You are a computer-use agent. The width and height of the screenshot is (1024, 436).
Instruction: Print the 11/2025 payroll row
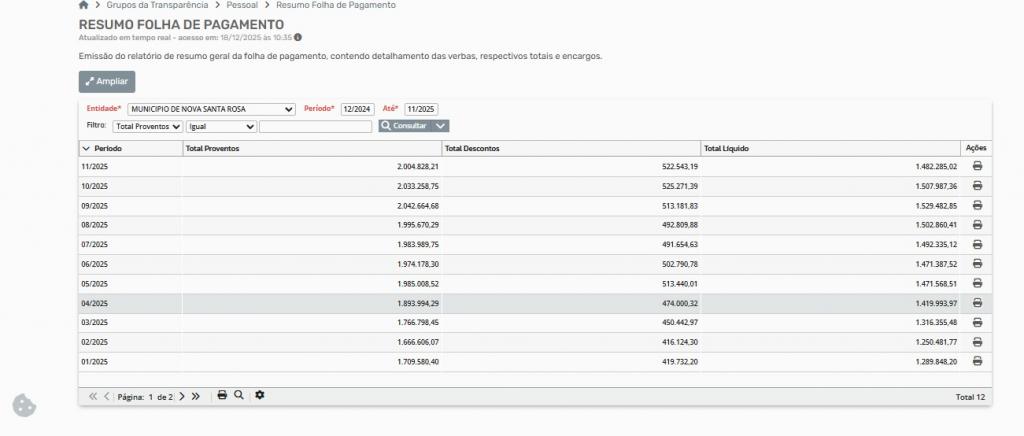[977, 166]
